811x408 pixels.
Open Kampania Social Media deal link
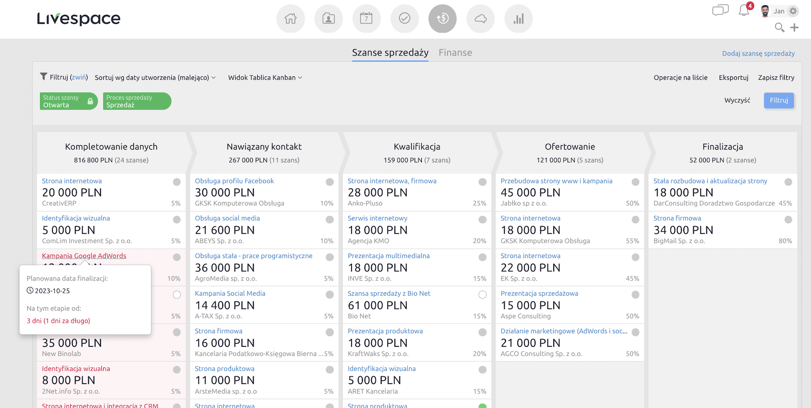coord(230,293)
